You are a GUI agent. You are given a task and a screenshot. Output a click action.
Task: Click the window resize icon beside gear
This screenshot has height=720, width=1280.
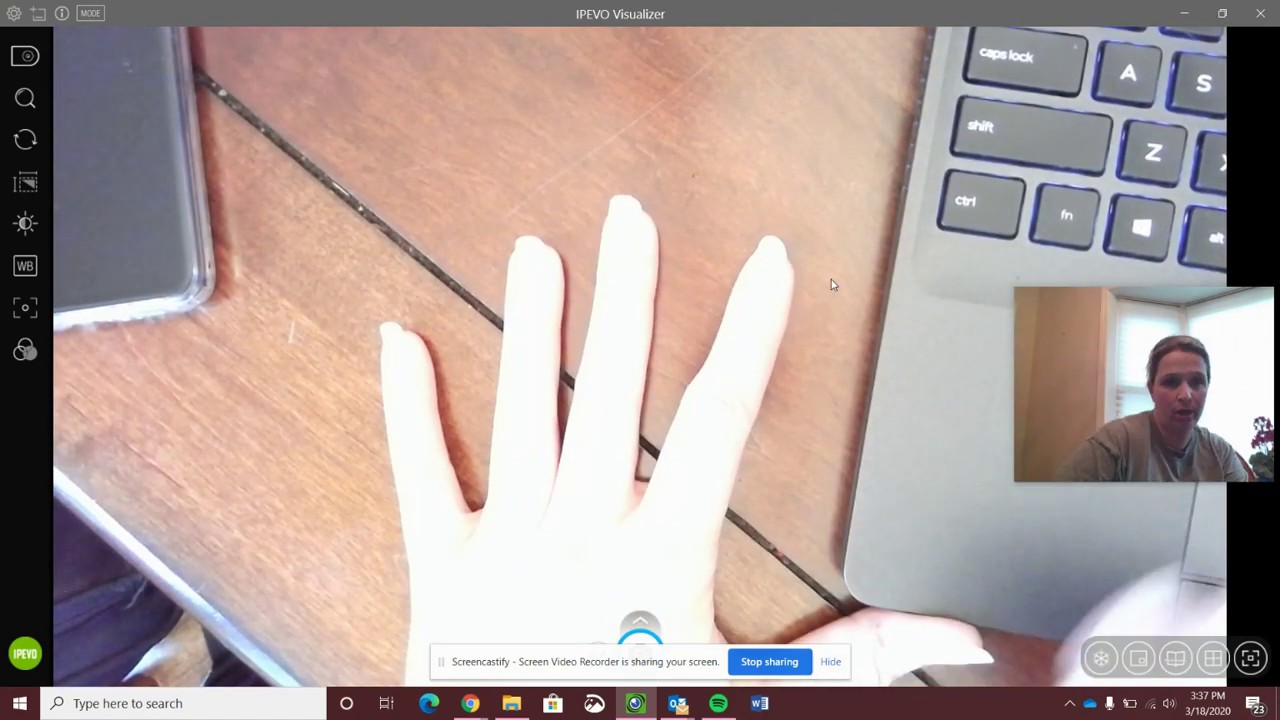click(38, 14)
